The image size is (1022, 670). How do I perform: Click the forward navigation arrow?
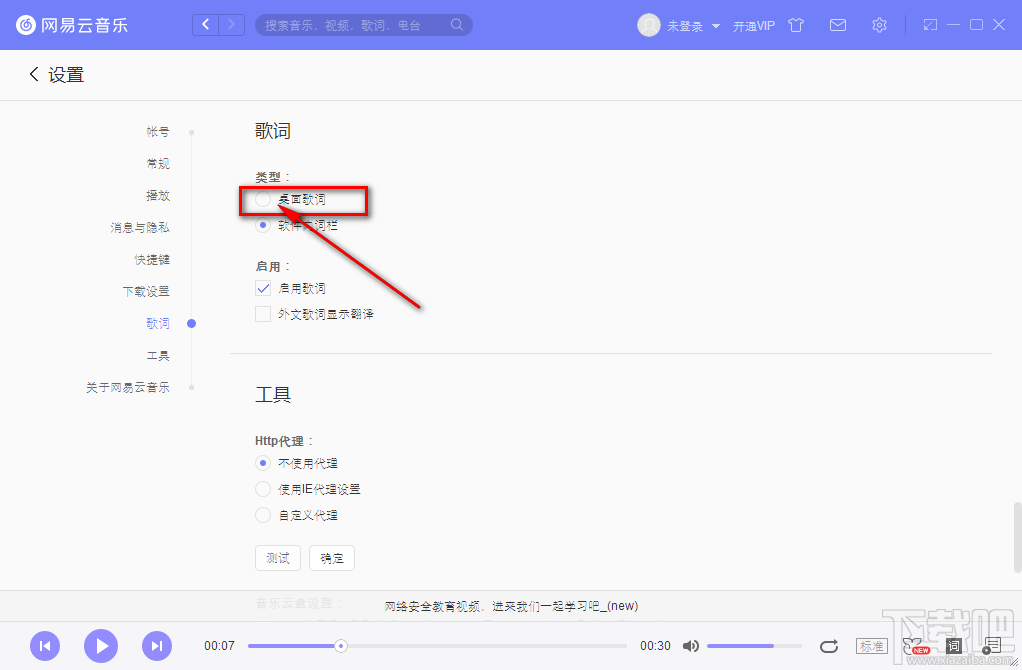[231, 25]
